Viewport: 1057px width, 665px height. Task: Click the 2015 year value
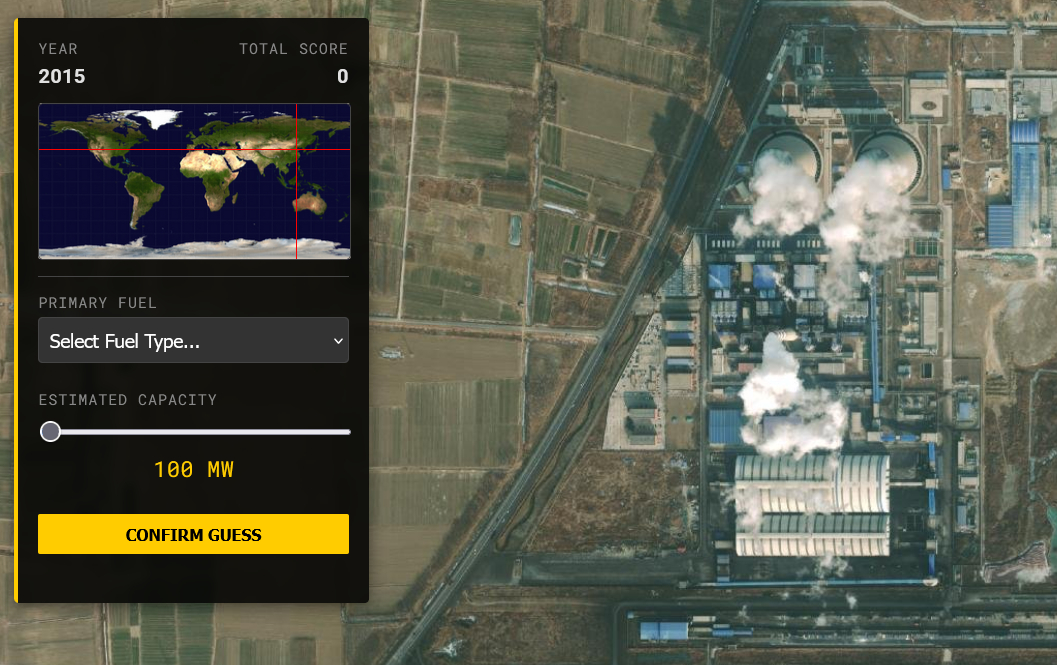62,76
